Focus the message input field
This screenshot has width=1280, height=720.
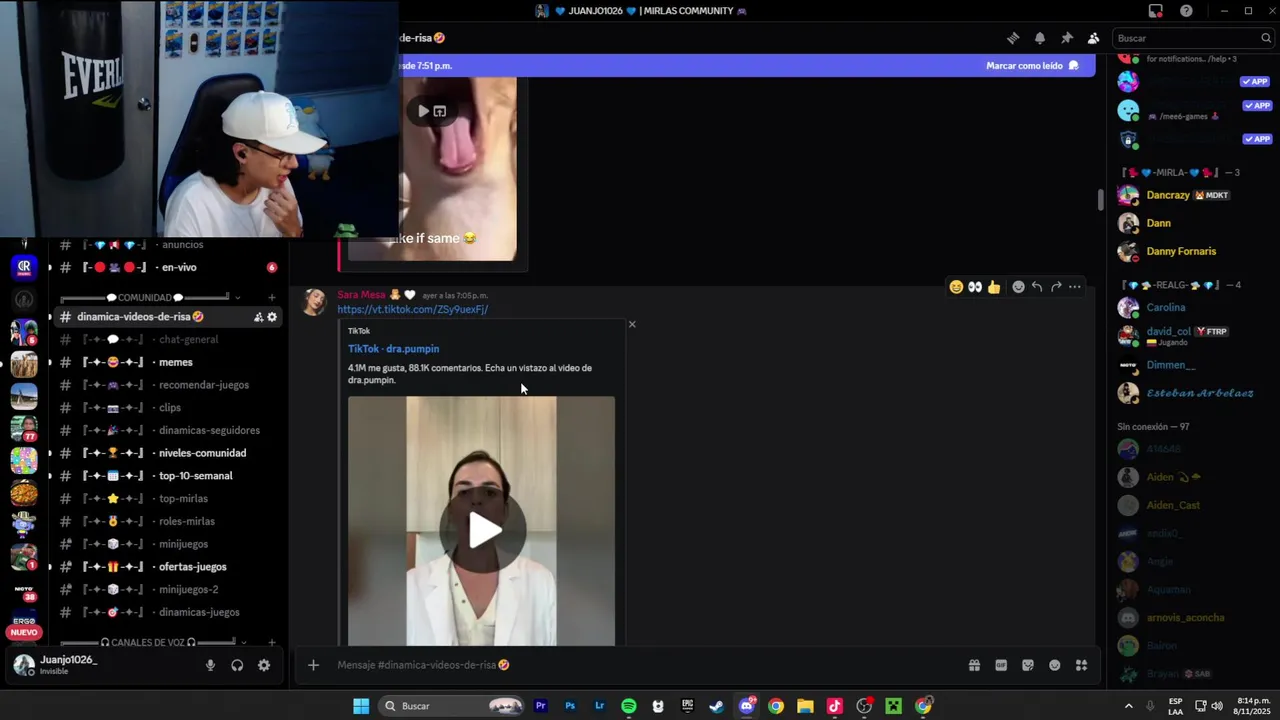coord(640,665)
